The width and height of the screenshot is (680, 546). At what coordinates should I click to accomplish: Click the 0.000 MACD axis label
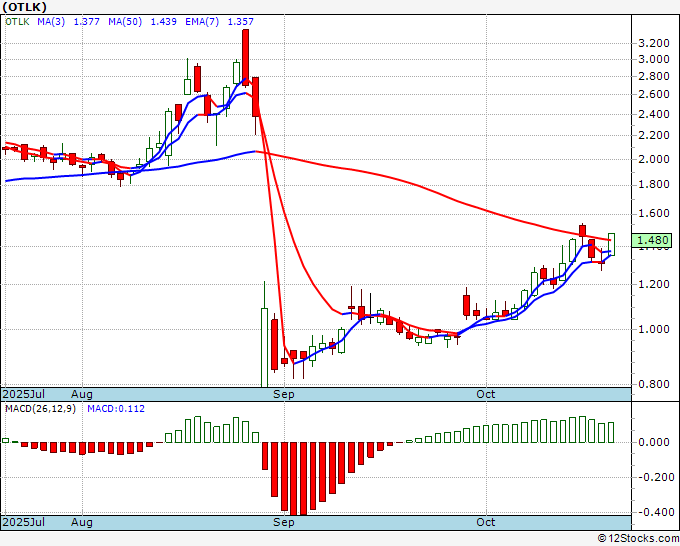pyautogui.click(x=654, y=442)
